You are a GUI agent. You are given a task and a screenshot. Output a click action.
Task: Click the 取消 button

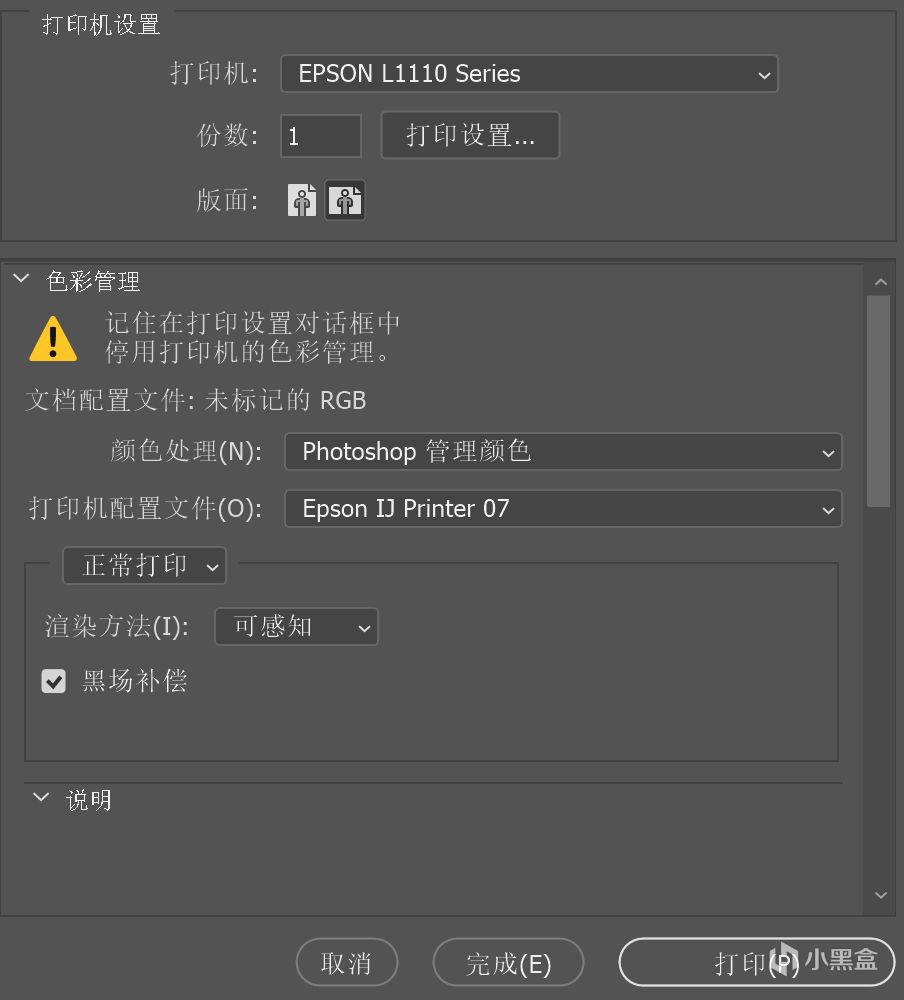click(346, 963)
